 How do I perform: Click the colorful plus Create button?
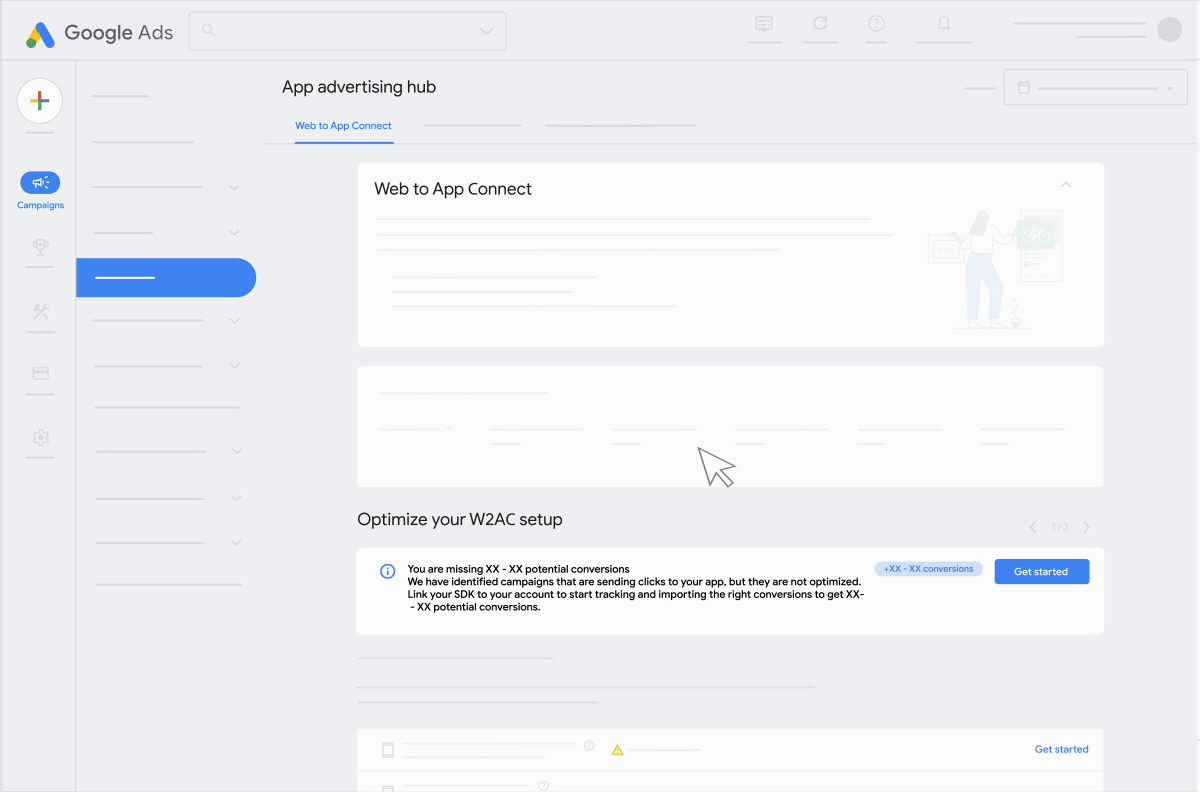40,100
